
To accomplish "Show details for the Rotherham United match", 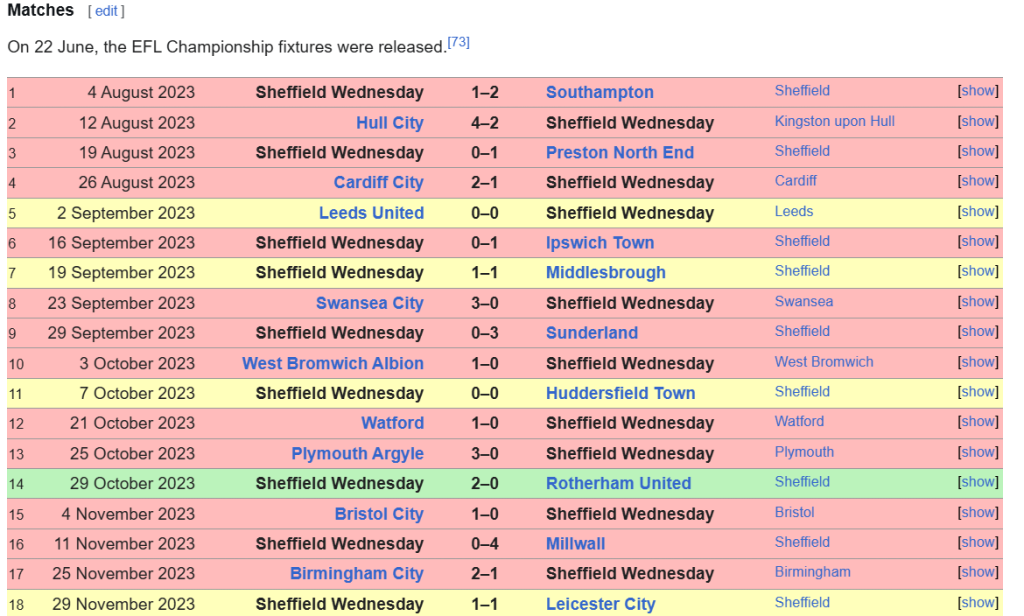I will tap(978, 482).
